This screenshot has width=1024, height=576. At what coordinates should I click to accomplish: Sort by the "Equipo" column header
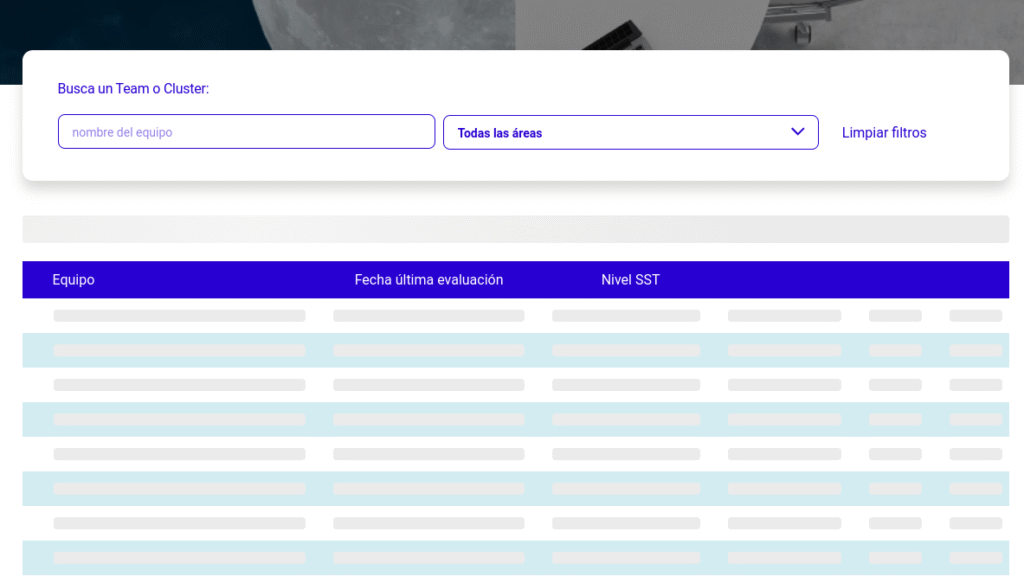[73, 280]
